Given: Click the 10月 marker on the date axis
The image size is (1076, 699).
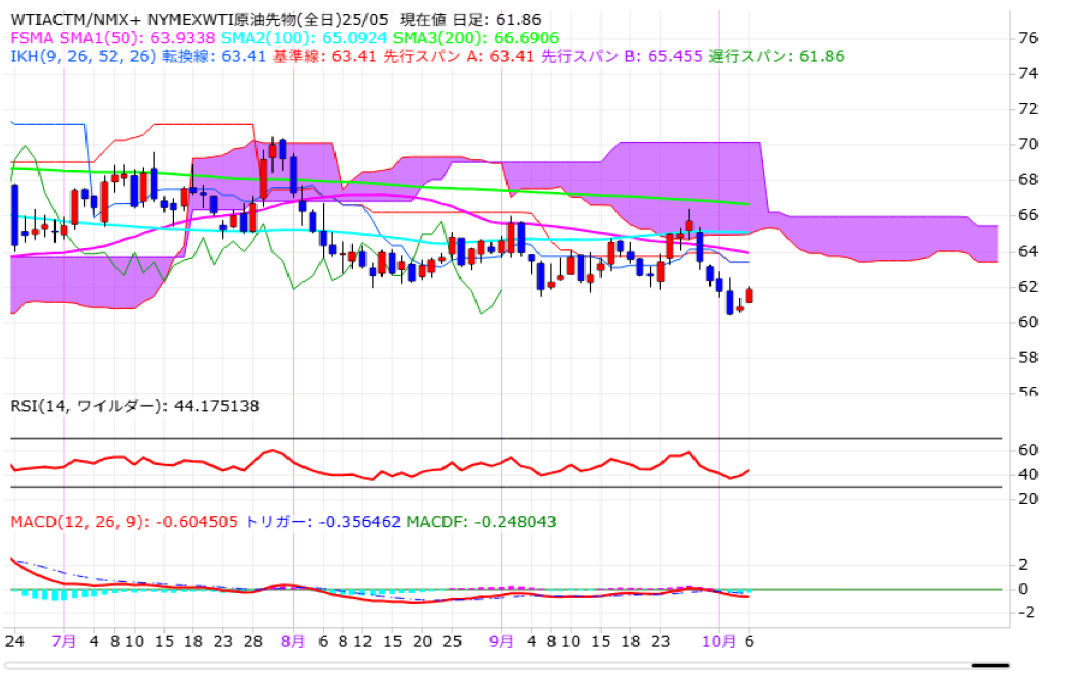Looking at the screenshot, I should click(x=719, y=640).
